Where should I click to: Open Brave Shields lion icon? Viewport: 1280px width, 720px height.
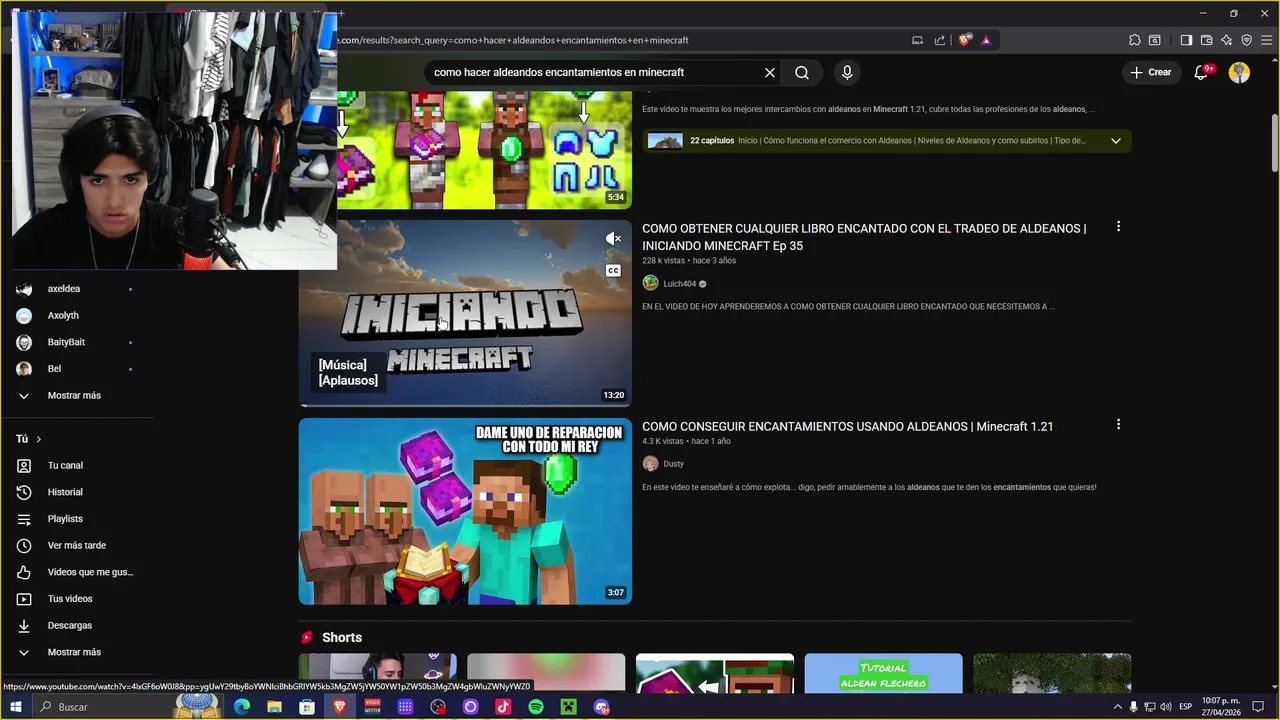(x=964, y=40)
